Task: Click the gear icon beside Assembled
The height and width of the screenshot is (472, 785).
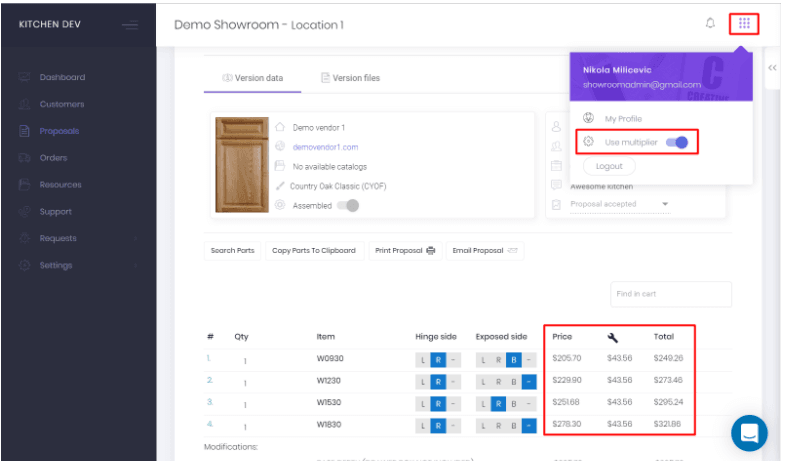Action: pyautogui.click(x=280, y=205)
